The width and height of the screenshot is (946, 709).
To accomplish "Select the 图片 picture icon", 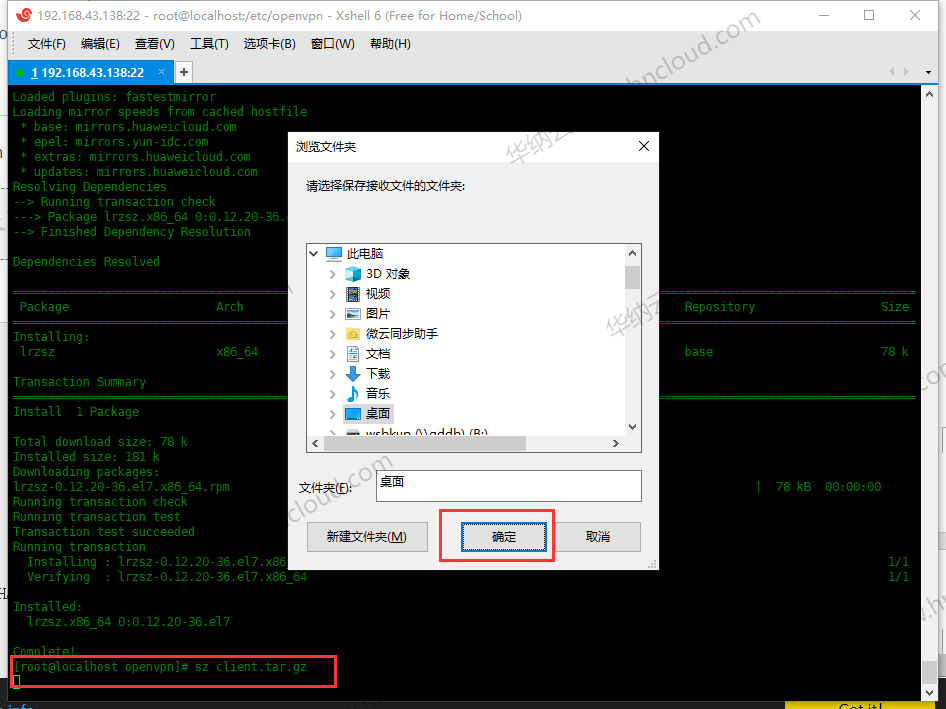I will tap(353, 314).
